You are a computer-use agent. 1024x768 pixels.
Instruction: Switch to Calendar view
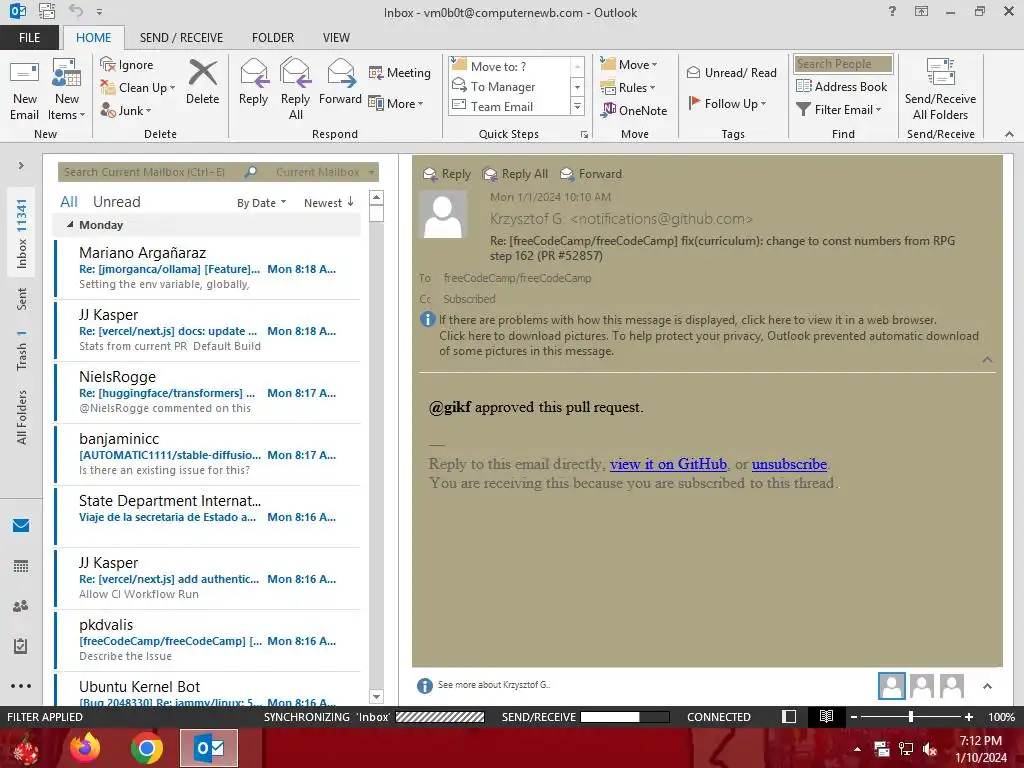coord(21,566)
